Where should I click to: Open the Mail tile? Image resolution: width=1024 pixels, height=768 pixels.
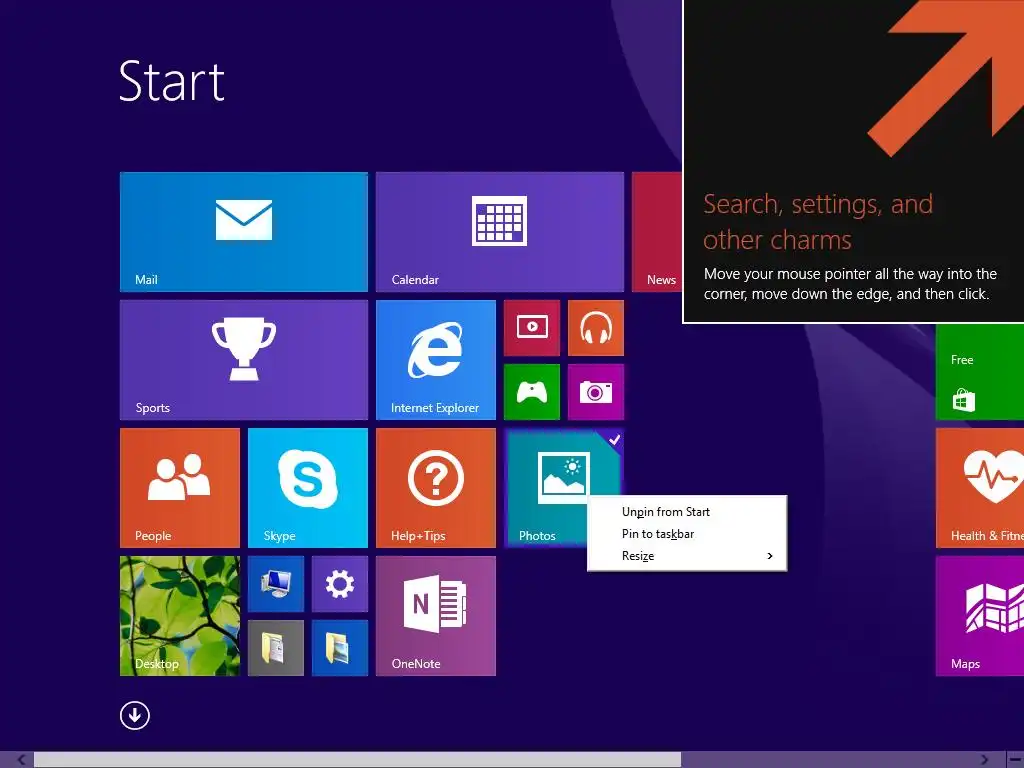pos(244,232)
